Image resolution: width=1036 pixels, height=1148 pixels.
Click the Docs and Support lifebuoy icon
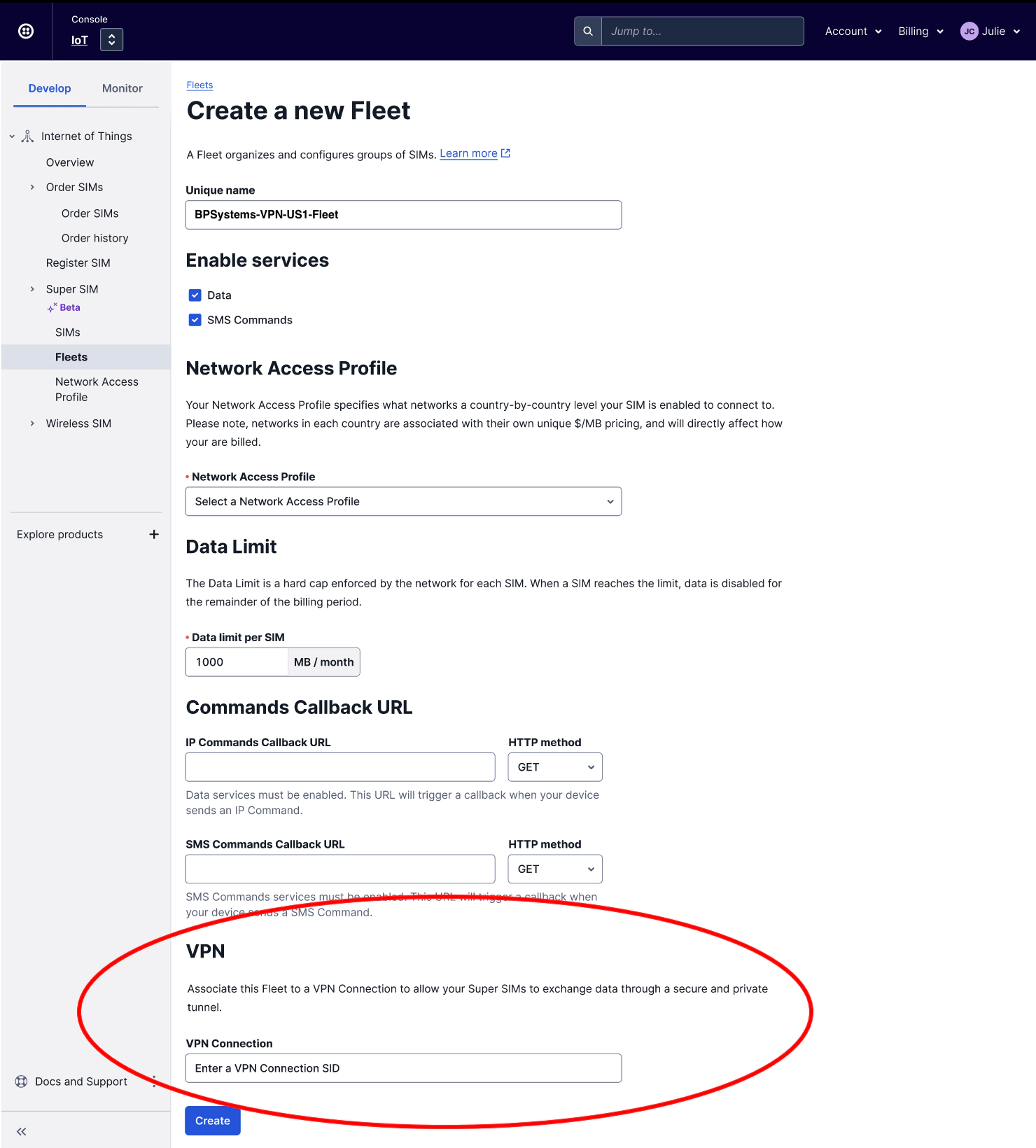(x=22, y=1081)
